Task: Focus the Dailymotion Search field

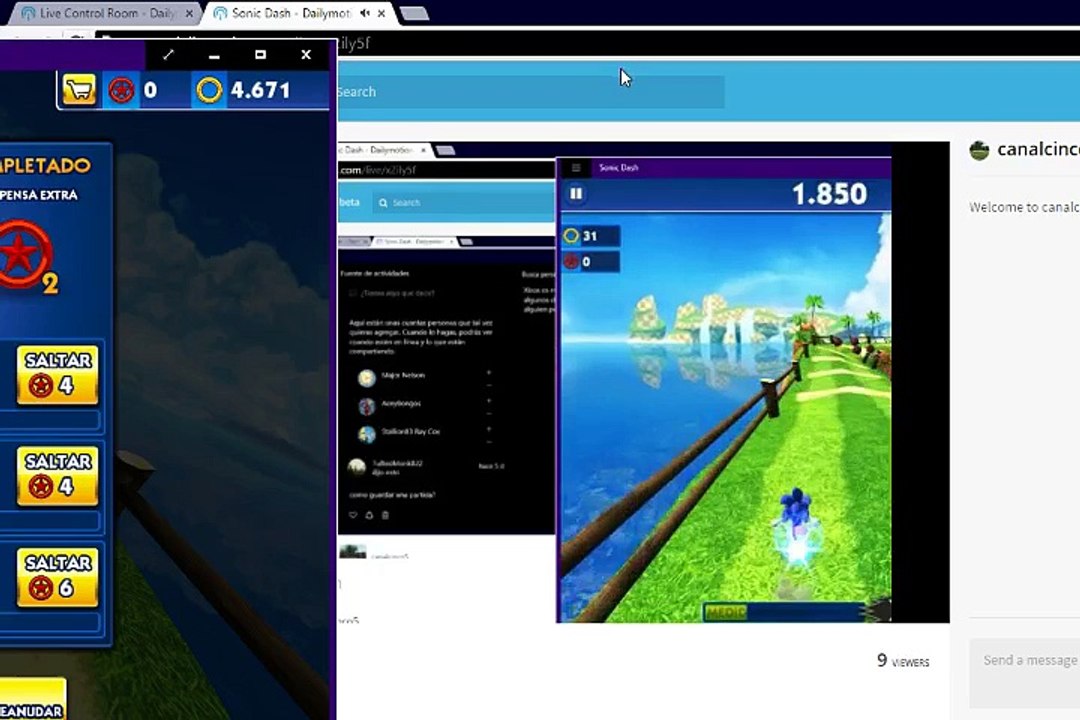Action: tap(530, 92)
